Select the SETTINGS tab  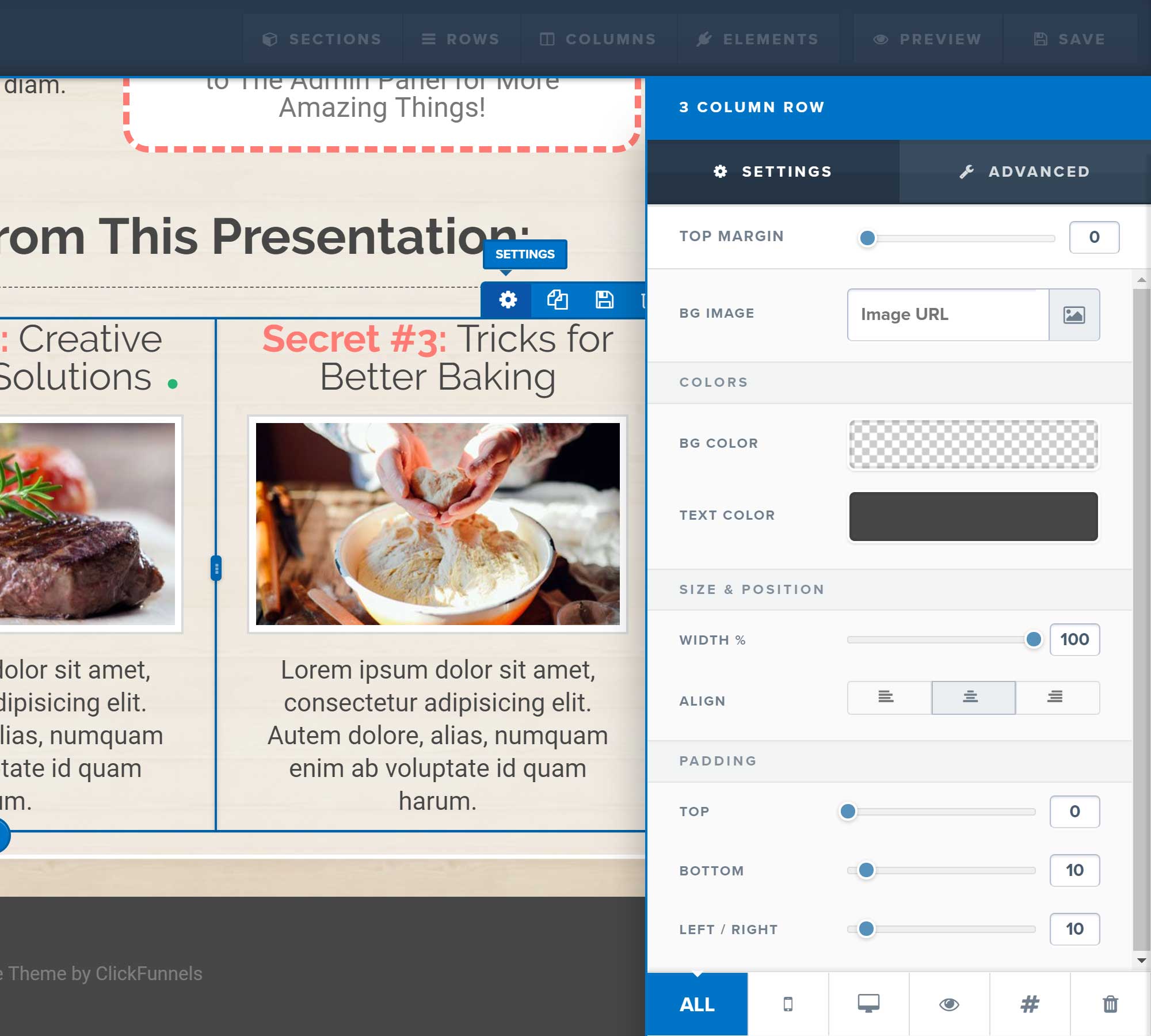pos(774,171)
